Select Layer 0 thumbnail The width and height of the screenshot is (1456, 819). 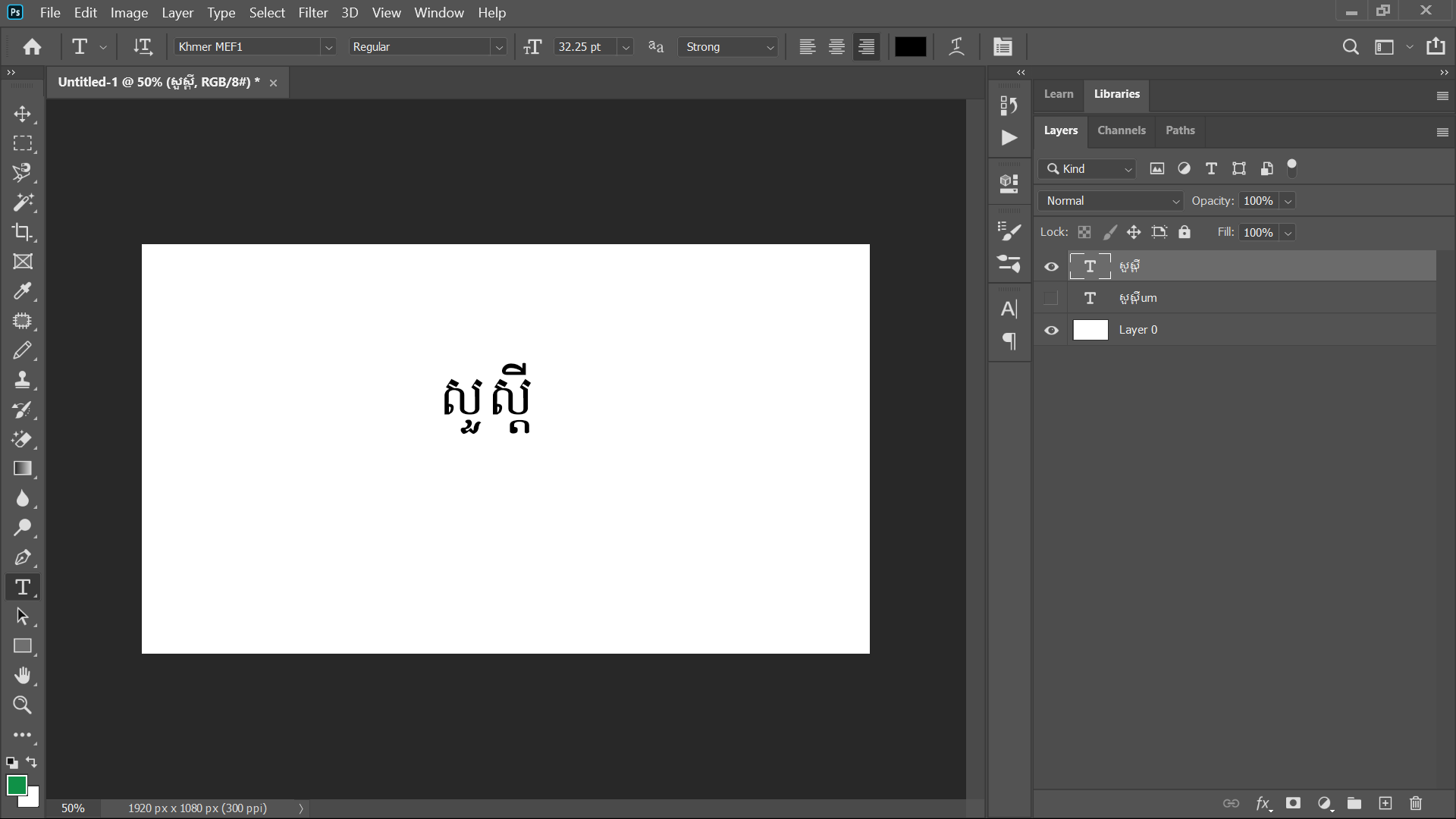point(1090,330)
